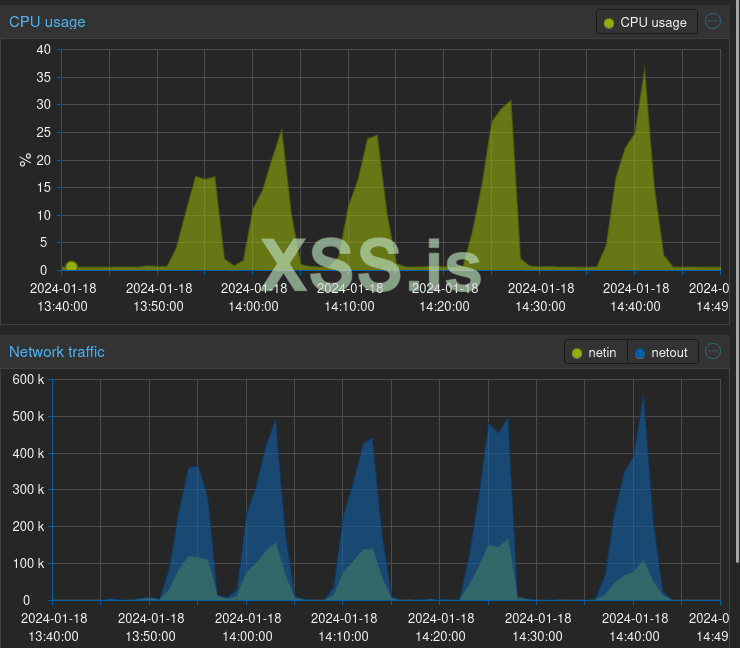Click the 600 k label on Network y-axis
This screenshot has width=740, height=648.
pyautogui.click(x=28, y=379)
